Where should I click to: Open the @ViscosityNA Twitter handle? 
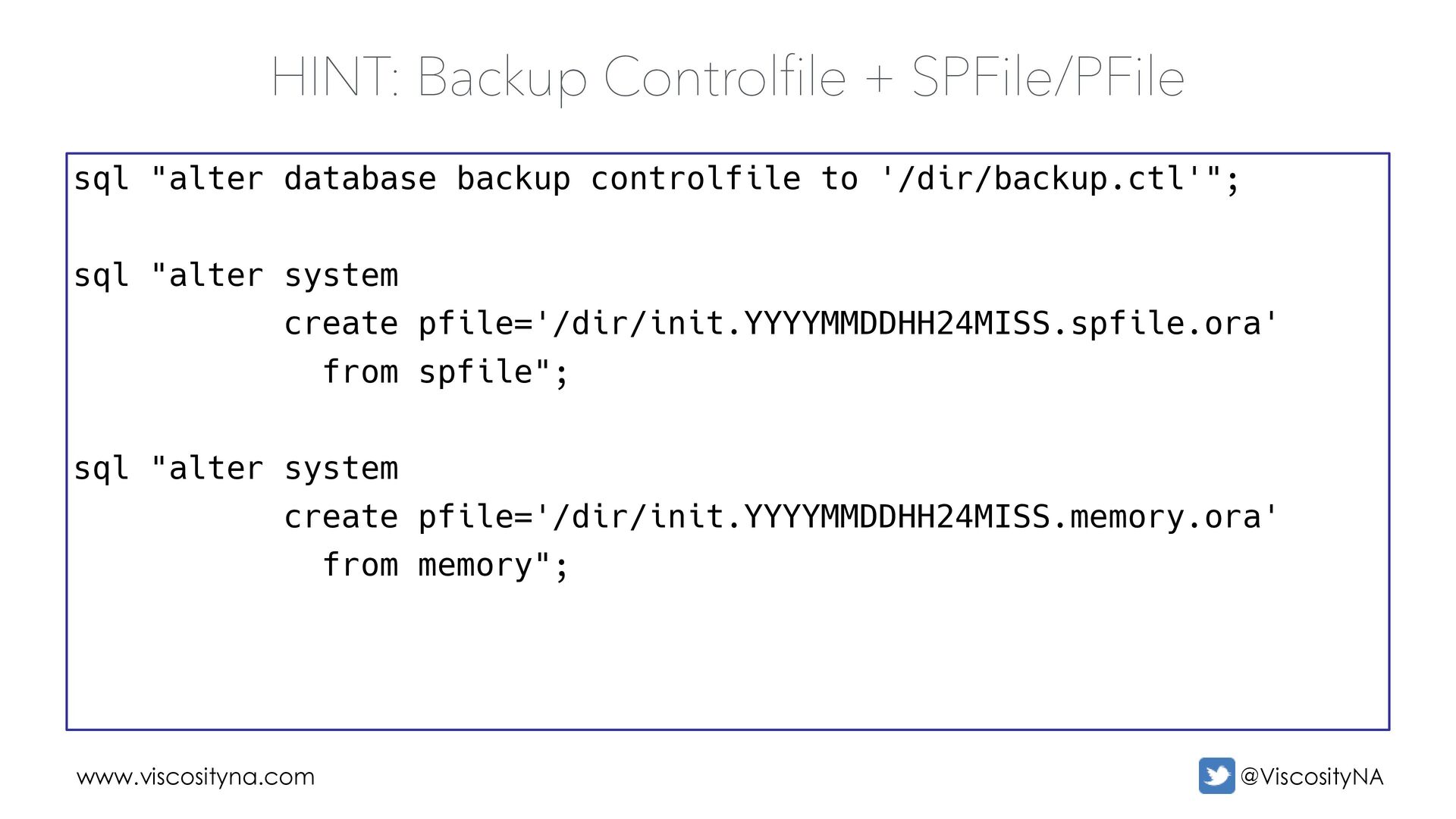point(1312,777)
